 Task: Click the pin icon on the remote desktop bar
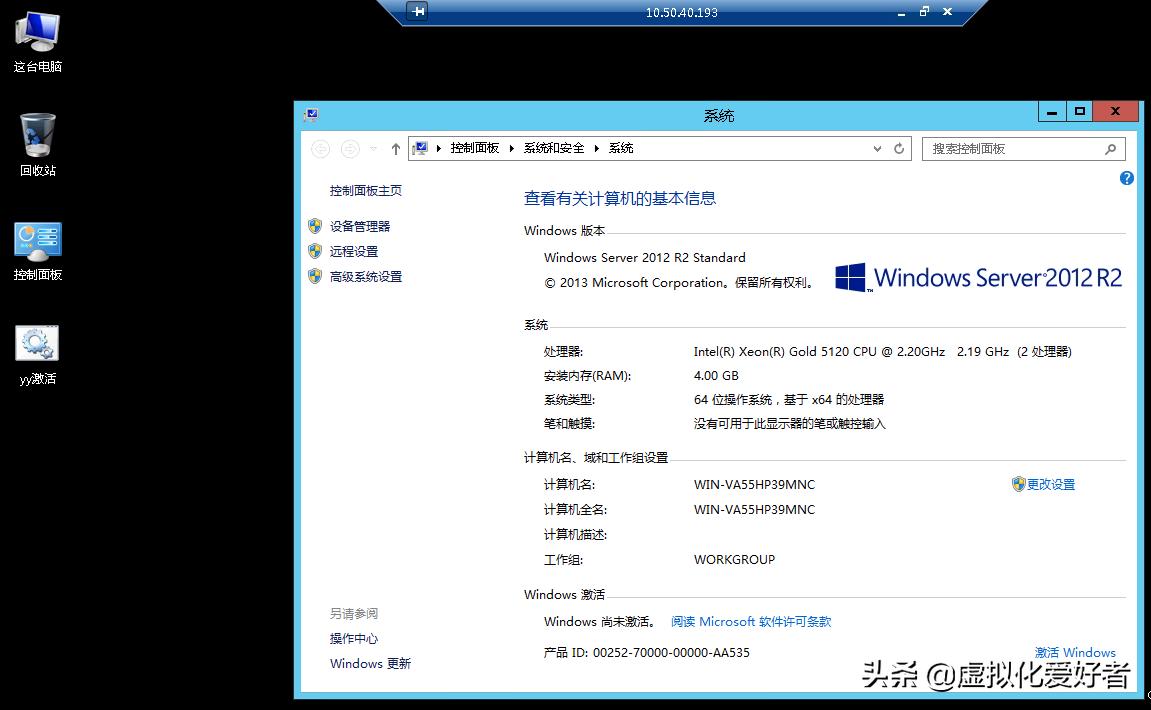pos(418,11)
